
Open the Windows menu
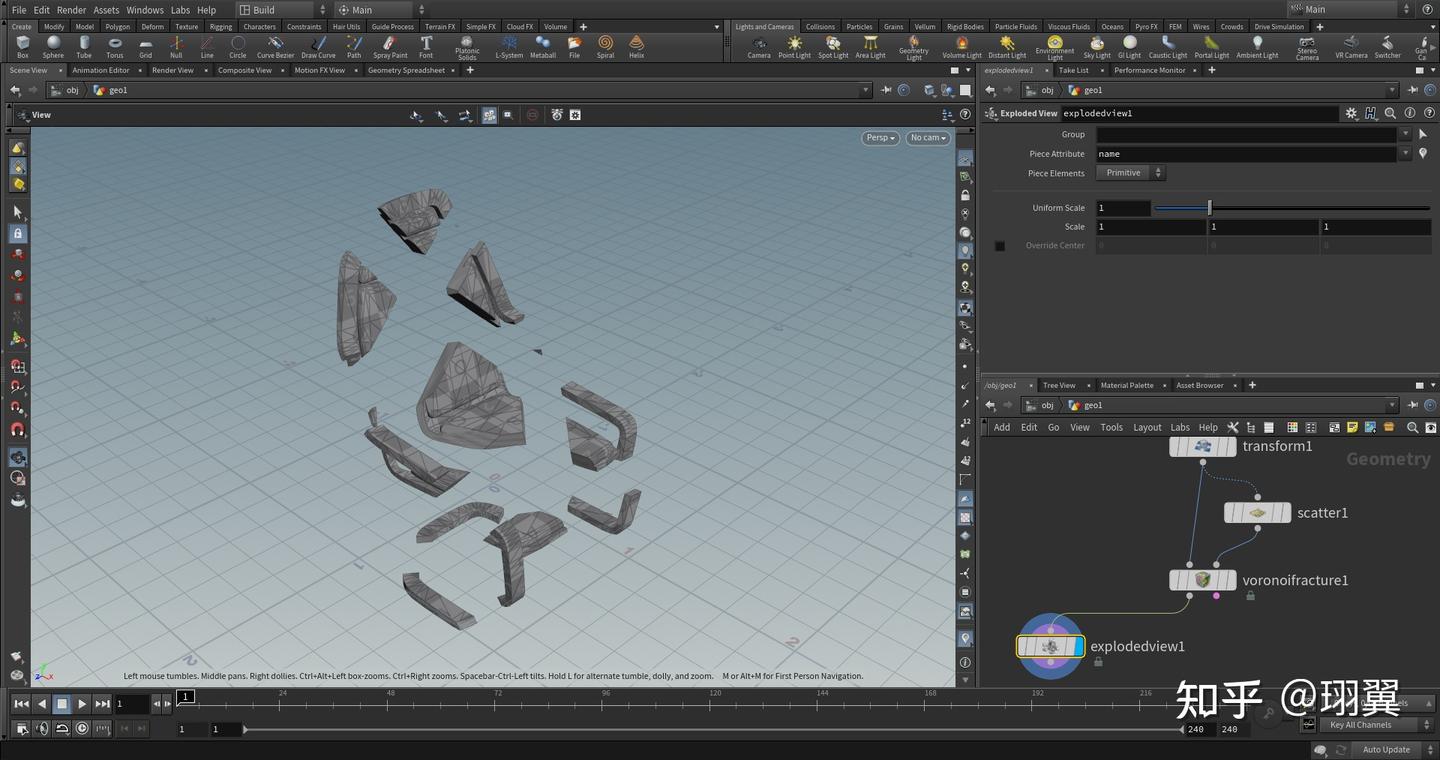pos(145,10)
